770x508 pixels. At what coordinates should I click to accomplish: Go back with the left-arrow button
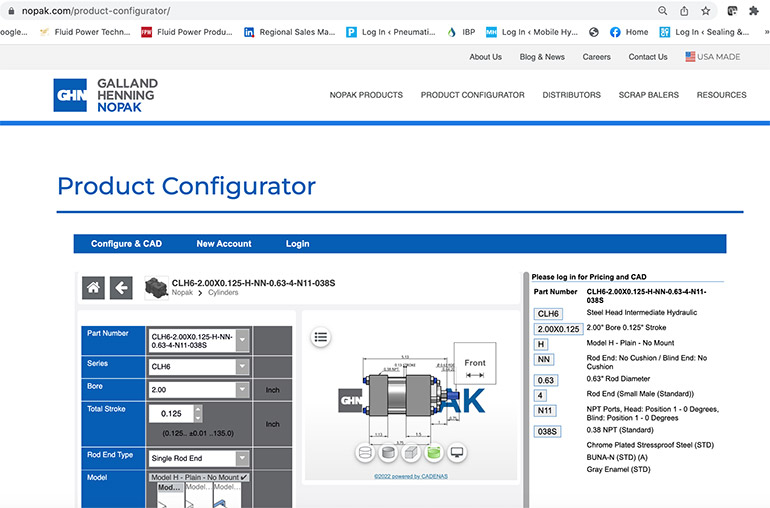[x=121, y=288]
